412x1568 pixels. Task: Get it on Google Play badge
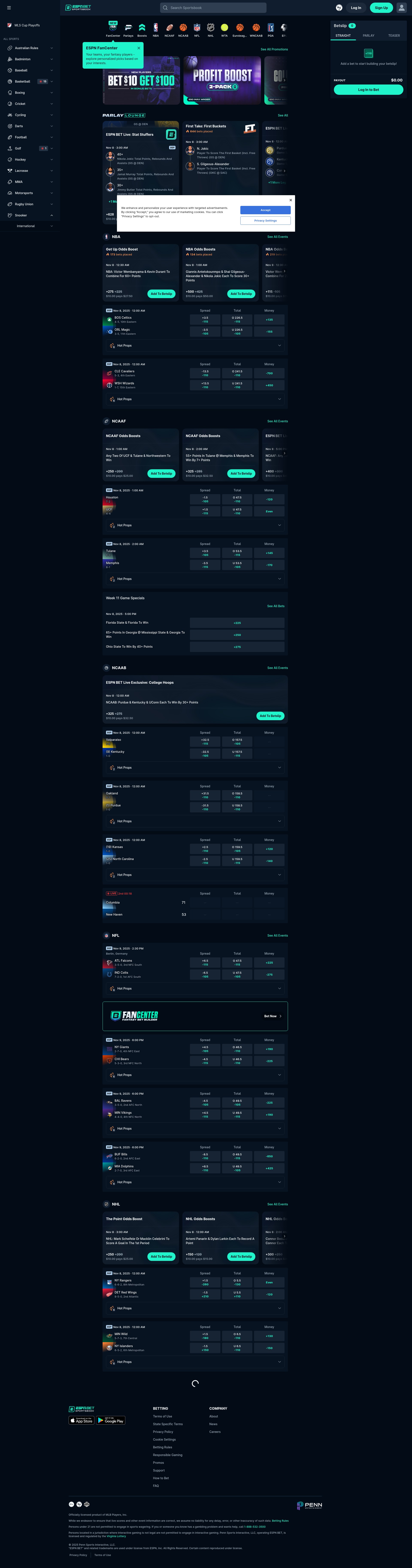[111, 1420]
